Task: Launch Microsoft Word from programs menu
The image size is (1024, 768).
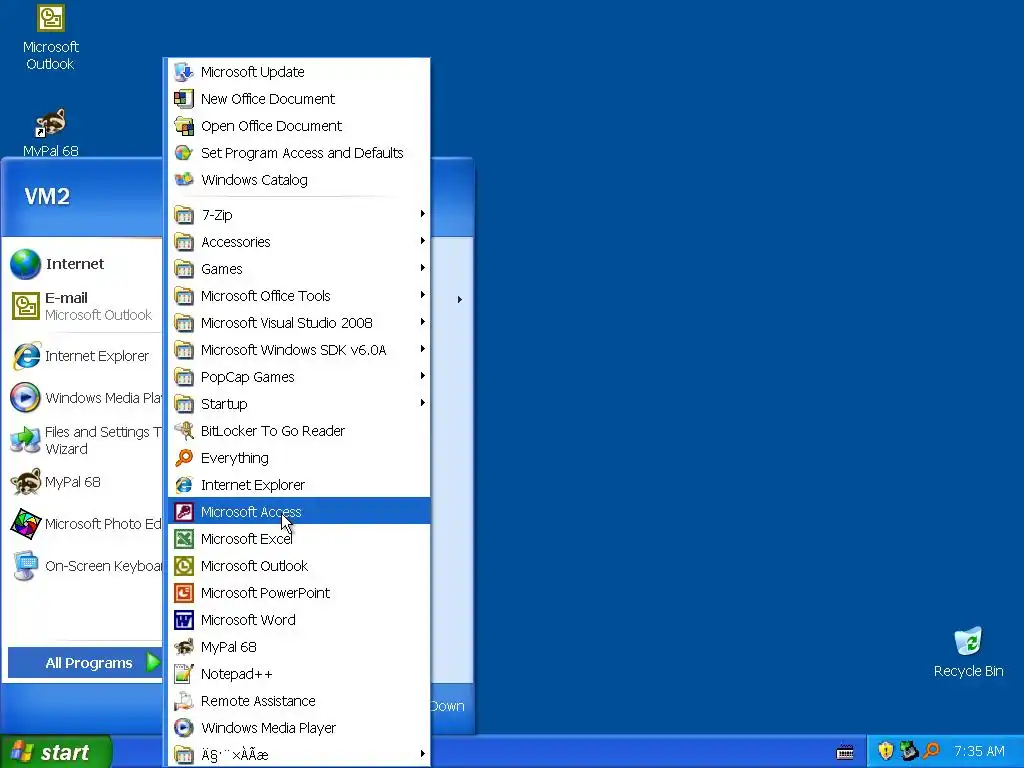Action: point(299,620)
